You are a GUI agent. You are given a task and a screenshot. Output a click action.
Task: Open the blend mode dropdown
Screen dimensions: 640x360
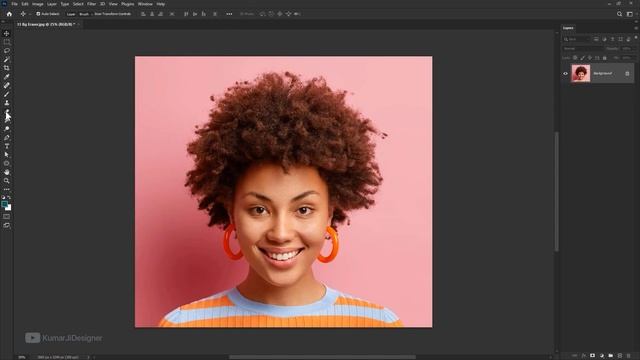[x=582, y=49]
